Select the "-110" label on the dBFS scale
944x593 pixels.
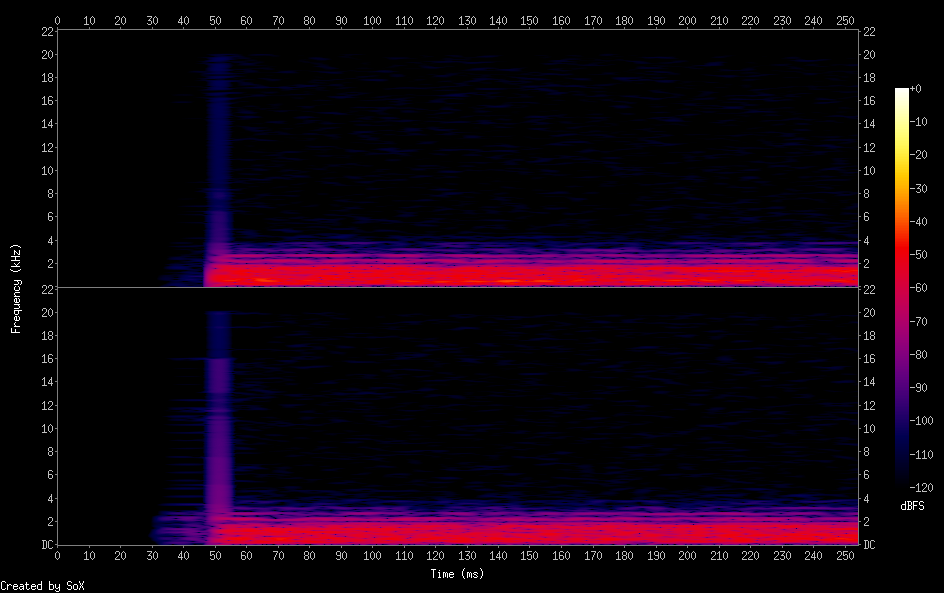922,455
